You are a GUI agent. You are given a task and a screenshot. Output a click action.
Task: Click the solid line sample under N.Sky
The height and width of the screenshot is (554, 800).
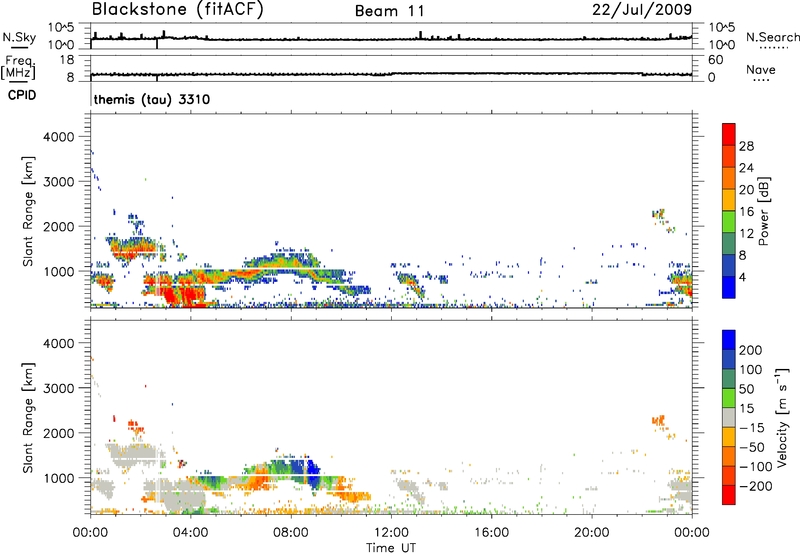click(19, 48)
